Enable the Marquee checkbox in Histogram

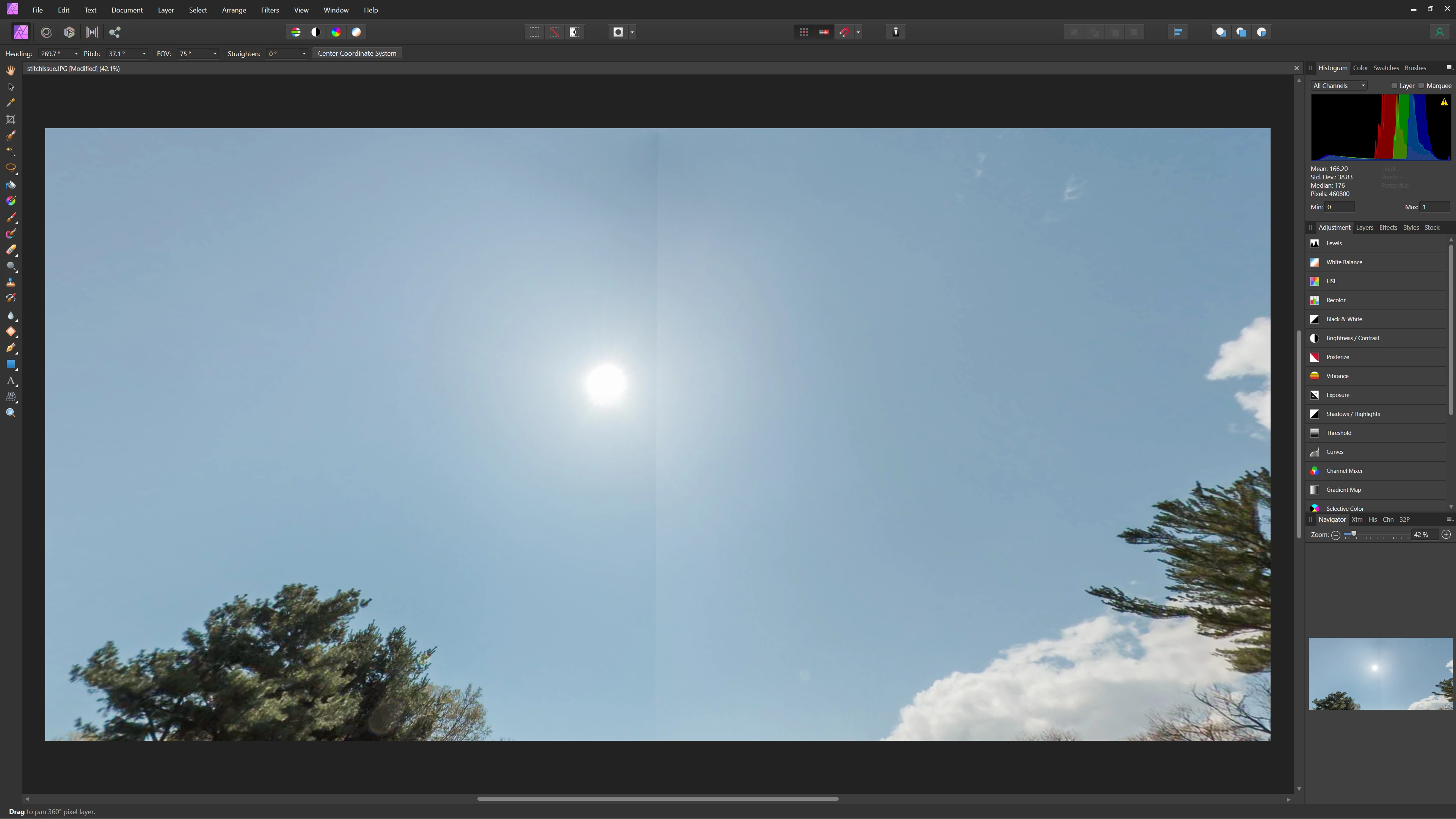coord(1421,85)
